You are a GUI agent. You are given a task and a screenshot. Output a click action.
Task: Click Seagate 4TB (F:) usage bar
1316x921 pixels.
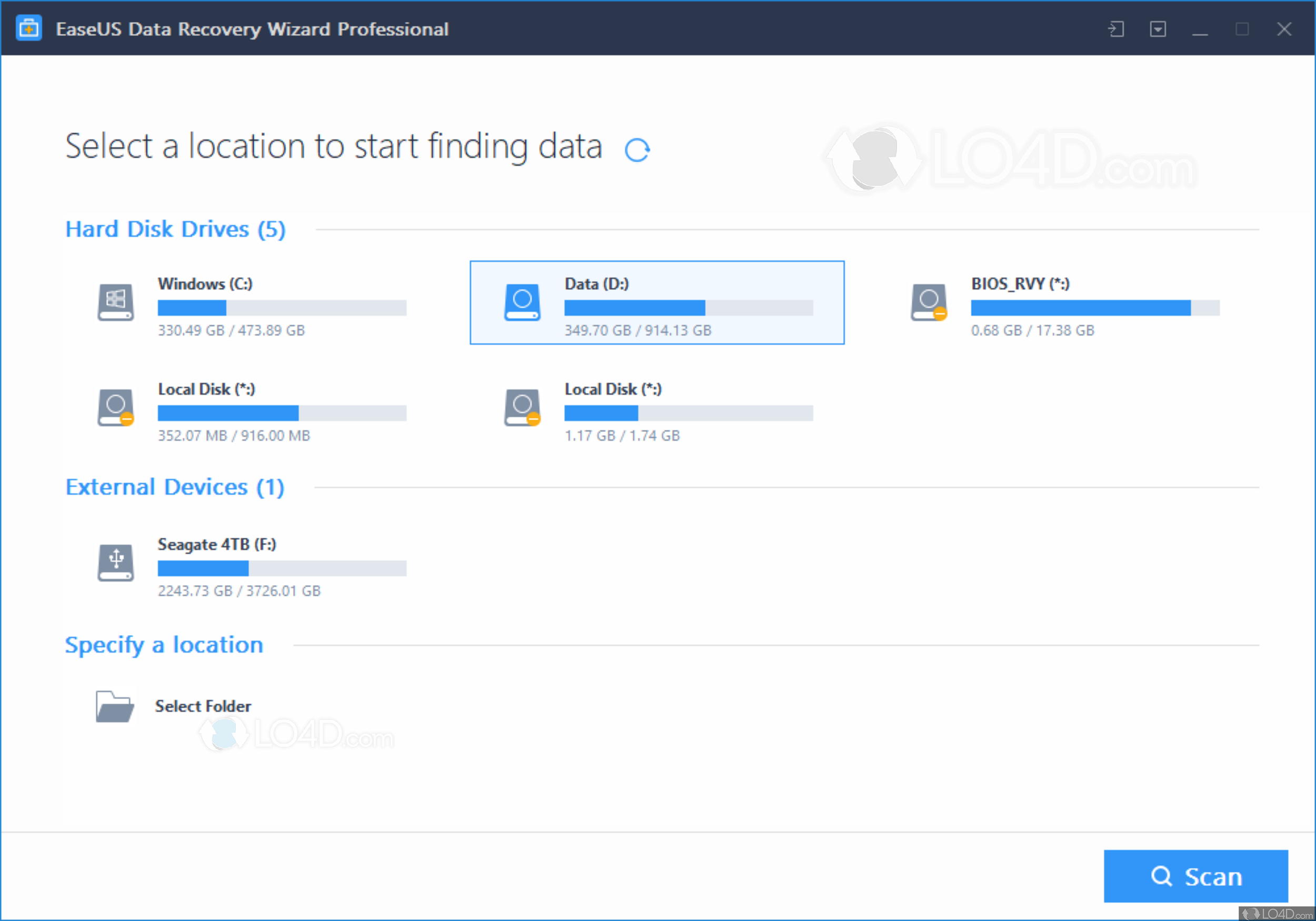coord(282,568)
